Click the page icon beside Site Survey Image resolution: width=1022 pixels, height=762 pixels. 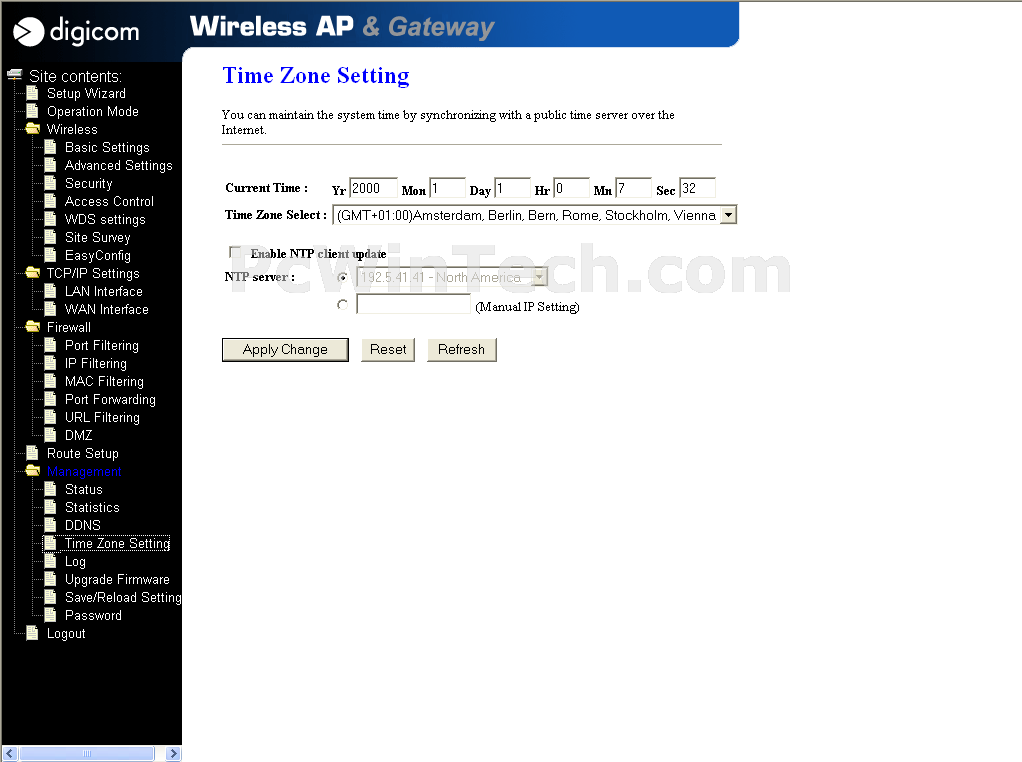click(50, 237)
